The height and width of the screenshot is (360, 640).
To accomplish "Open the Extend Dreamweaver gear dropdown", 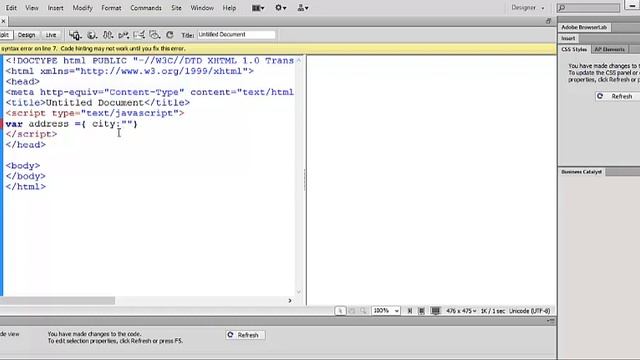I will 280,8.
